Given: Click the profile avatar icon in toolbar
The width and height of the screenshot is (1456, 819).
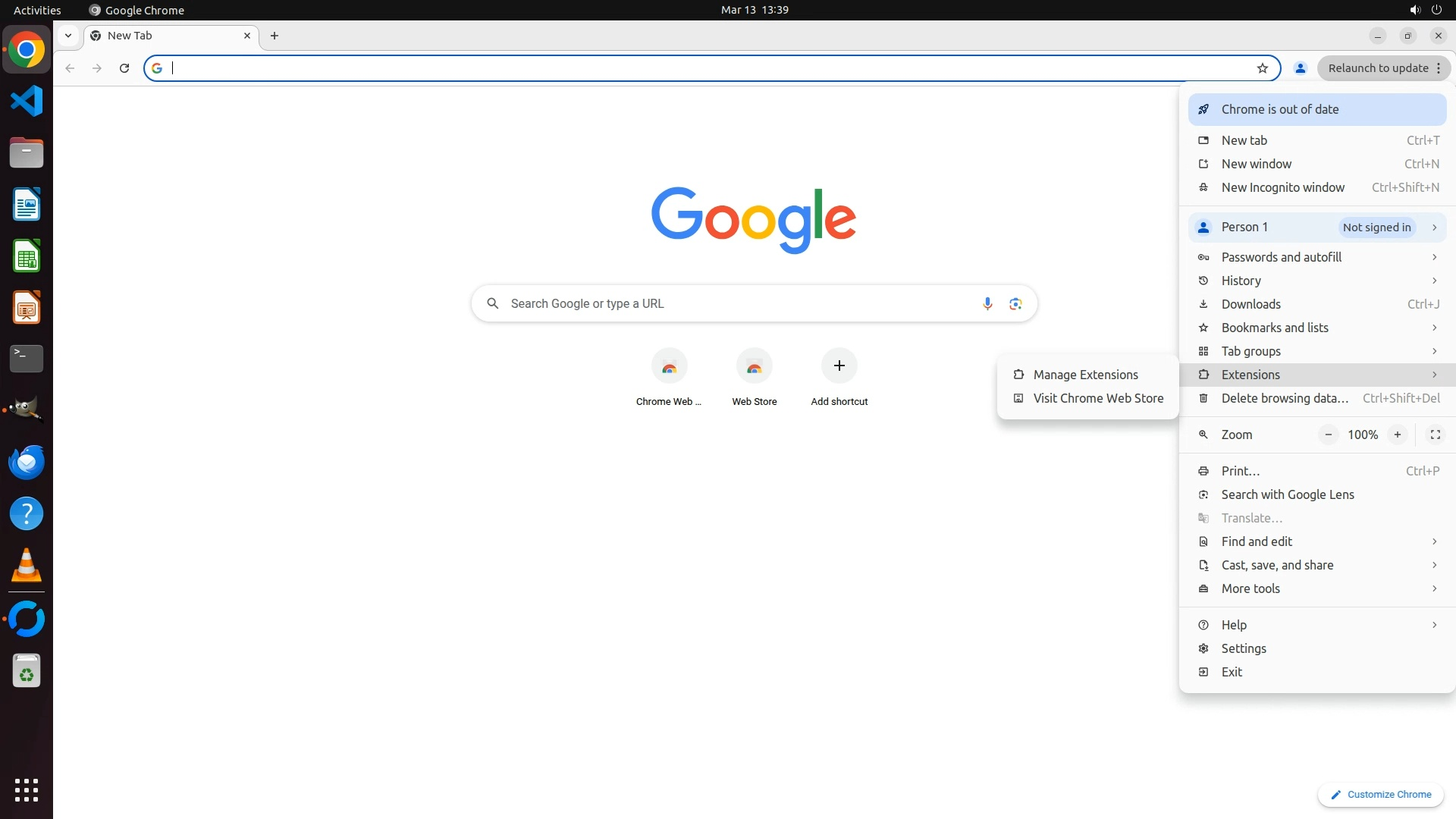Looking at the screenshot, I should [1300, 68].
